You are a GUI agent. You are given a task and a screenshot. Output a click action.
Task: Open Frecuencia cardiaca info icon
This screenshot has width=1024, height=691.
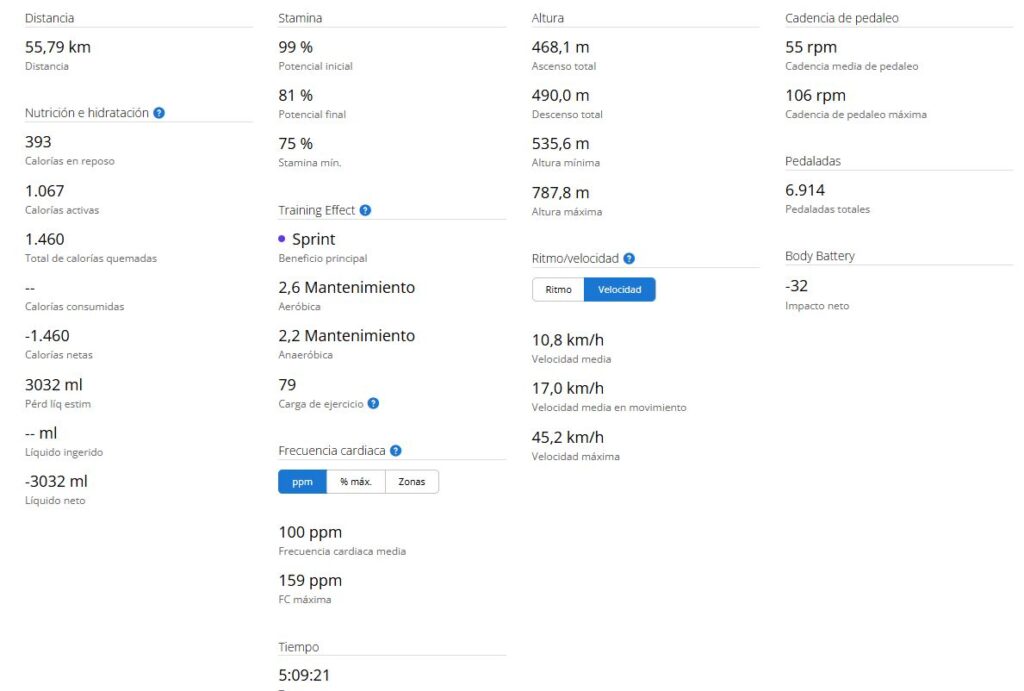[396, 451]
